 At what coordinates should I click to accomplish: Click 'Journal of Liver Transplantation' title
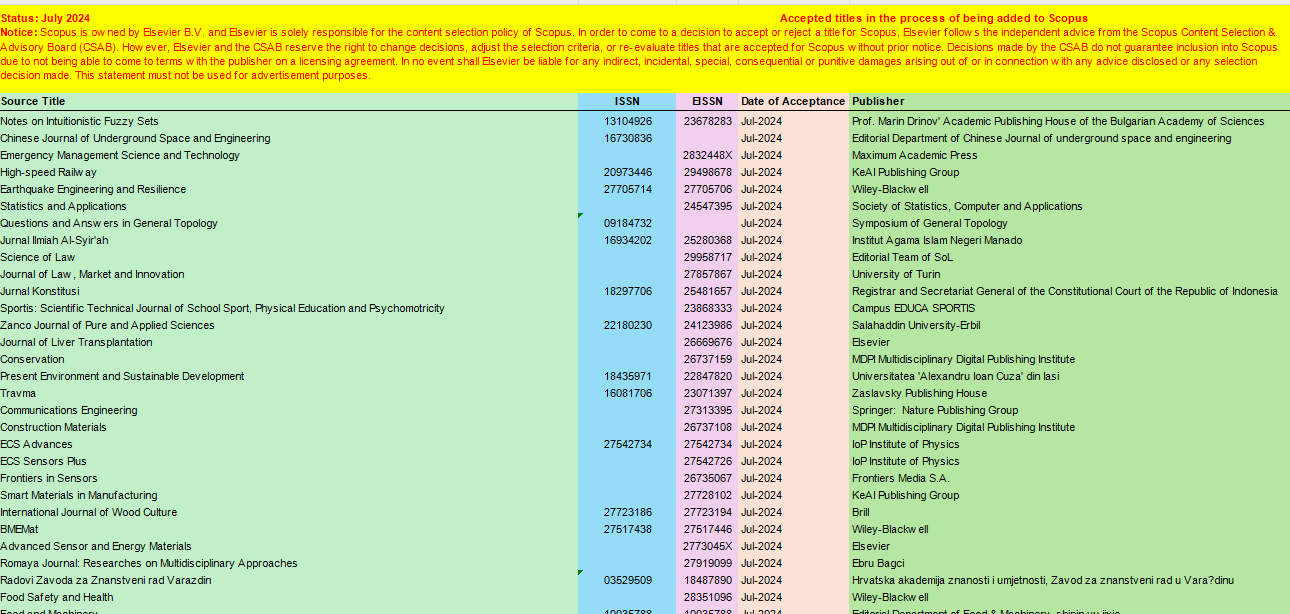[289, 342]
